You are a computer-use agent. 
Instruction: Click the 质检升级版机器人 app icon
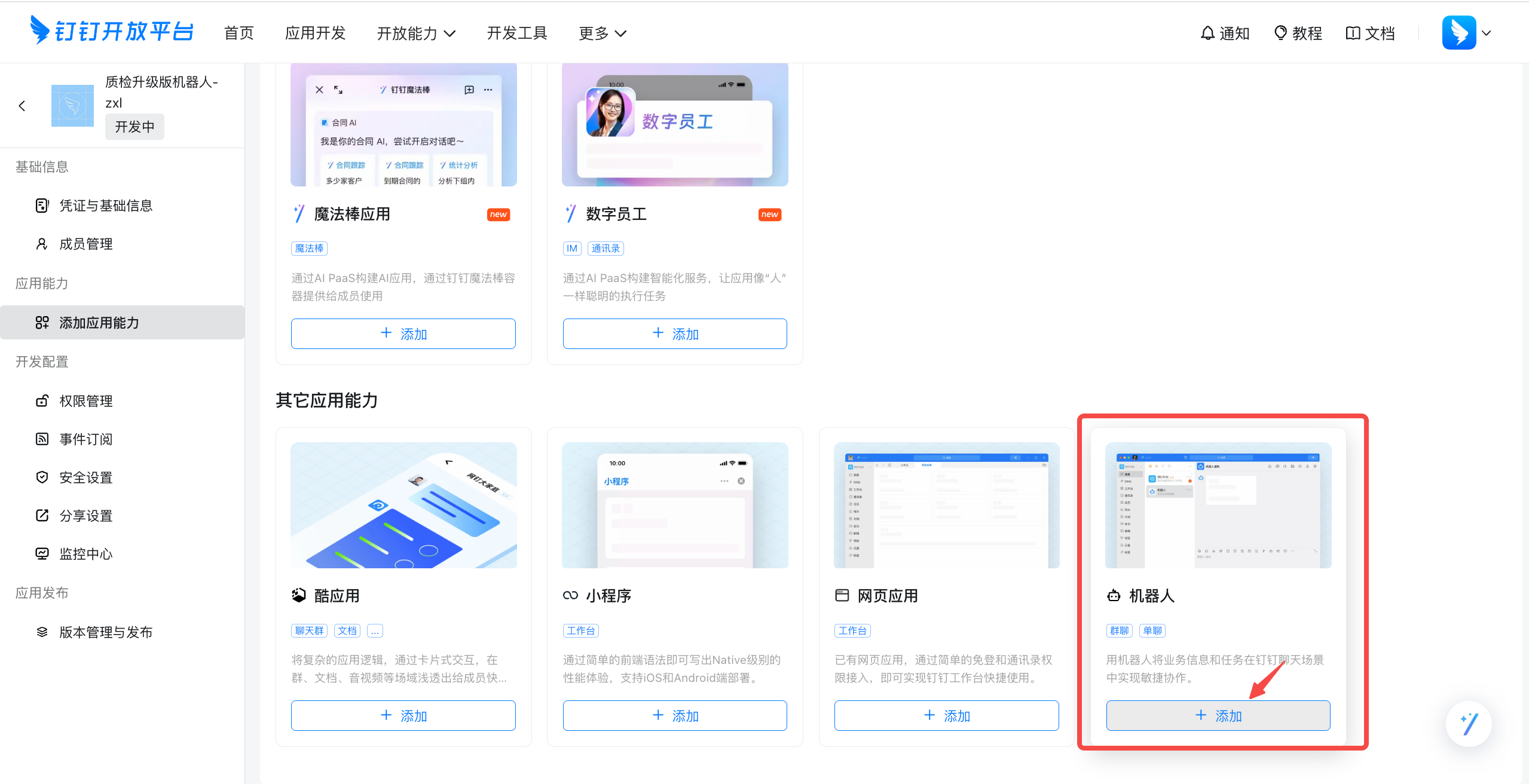point(72,106)
